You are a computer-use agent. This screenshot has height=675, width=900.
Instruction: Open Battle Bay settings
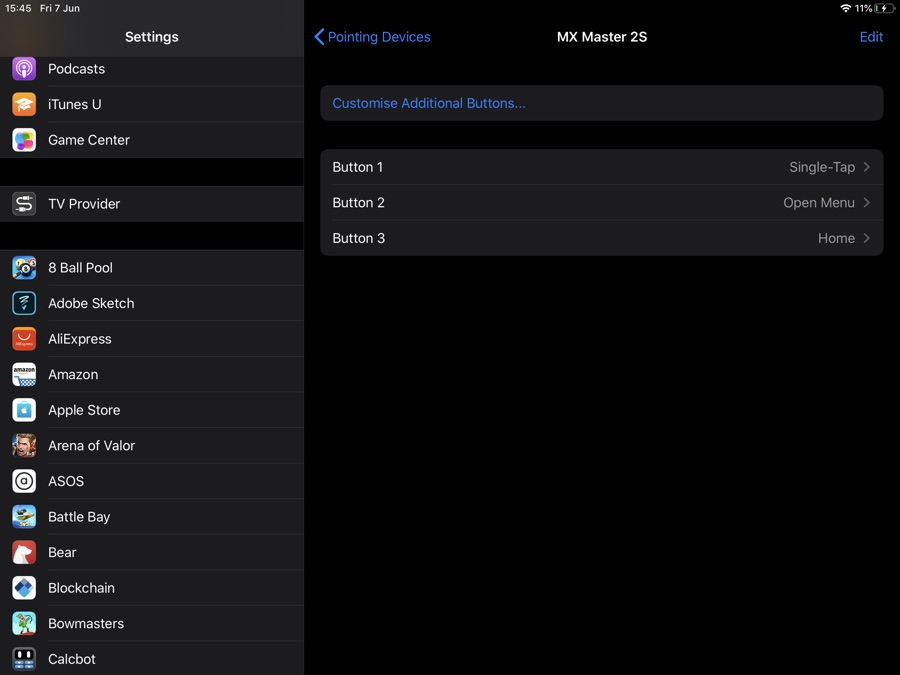152,517
